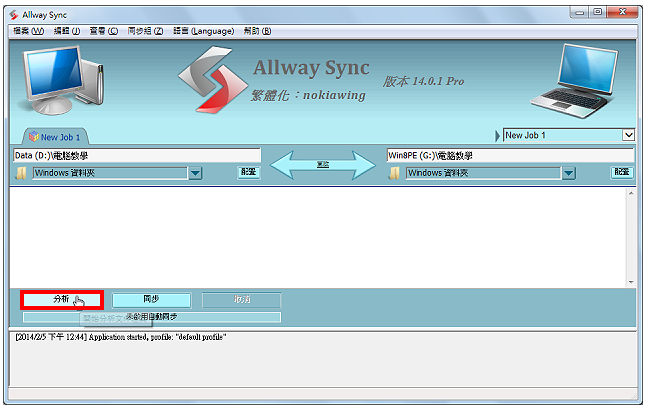Click the laptop computer image
The width and height of the screenshot is (653, 408).
pyautogui.click(x=576, y=81)
